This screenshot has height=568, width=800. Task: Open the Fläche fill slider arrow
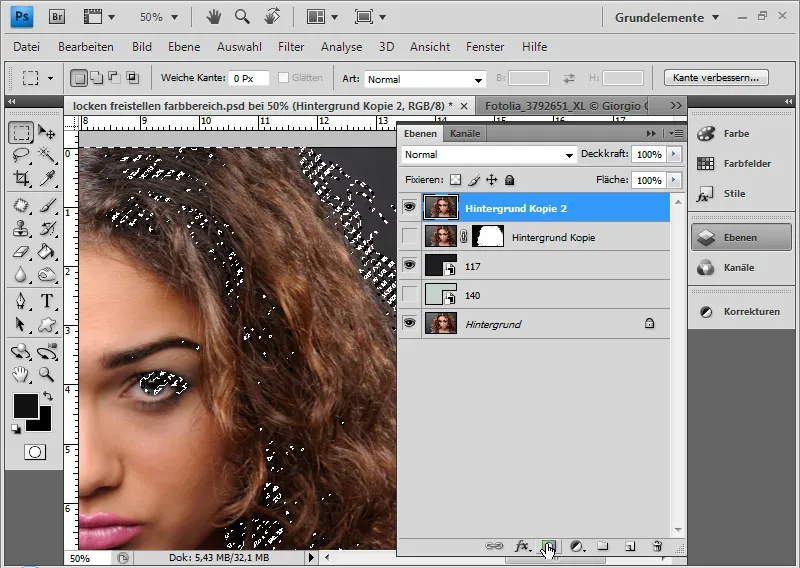pos(674,180)
